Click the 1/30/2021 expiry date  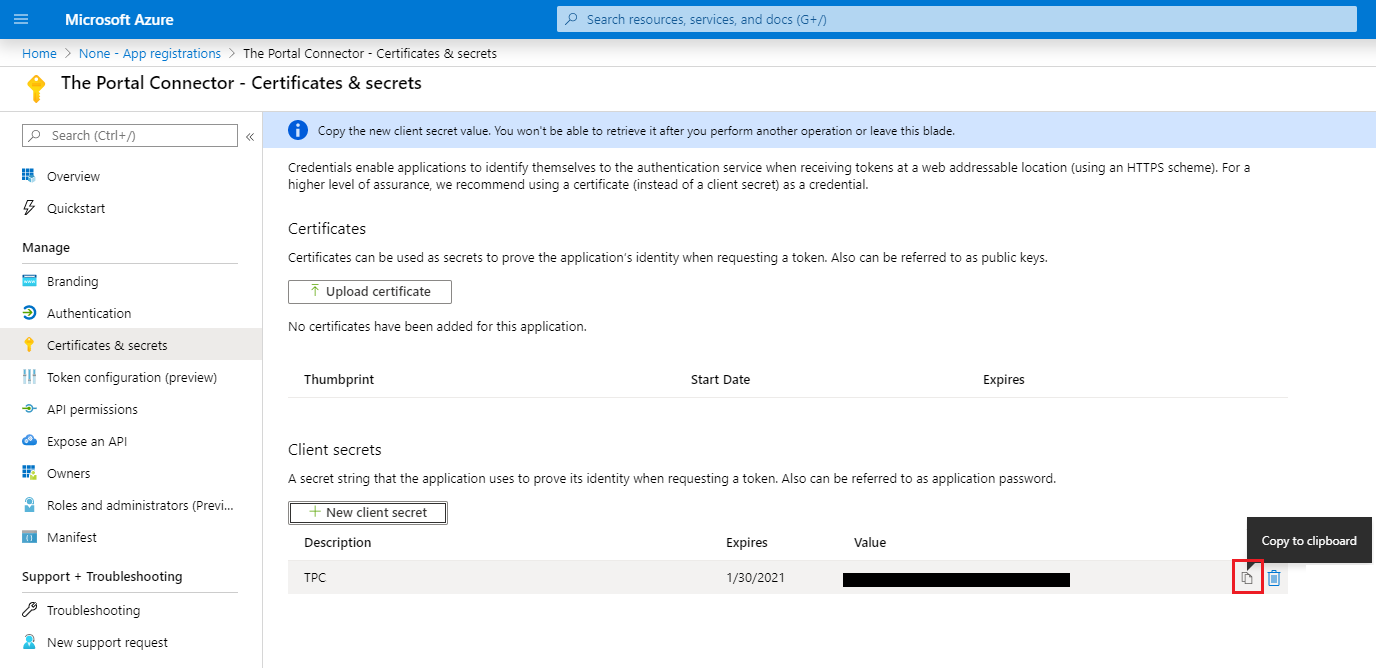pyautogui.click(x=755, y=578)
